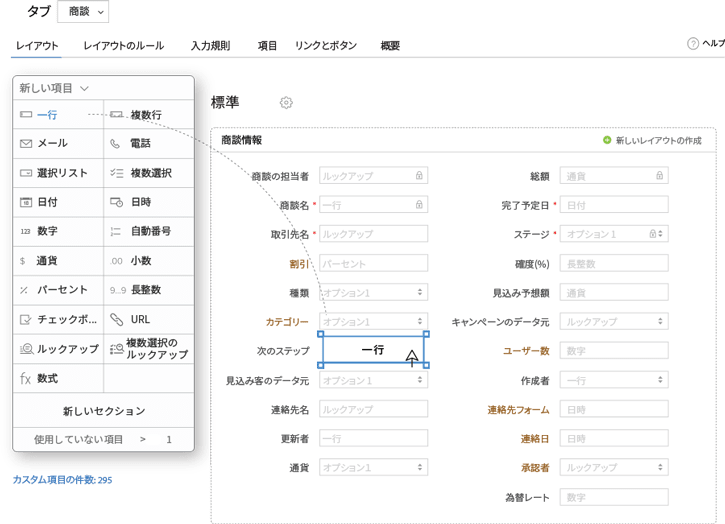Click the 数式 (formula) fx icon
The image size is (725, 524).
(25, 379)
